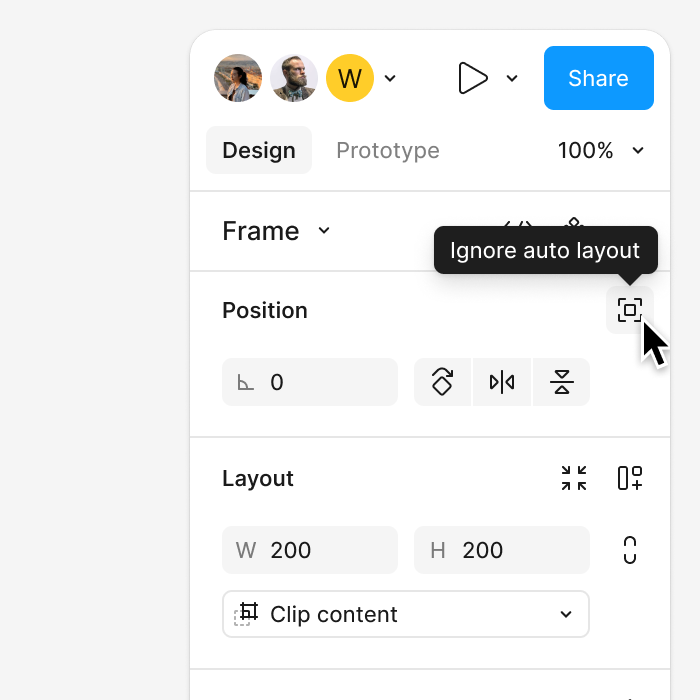Click the yellow W user avatar

(x=350, y=78)
